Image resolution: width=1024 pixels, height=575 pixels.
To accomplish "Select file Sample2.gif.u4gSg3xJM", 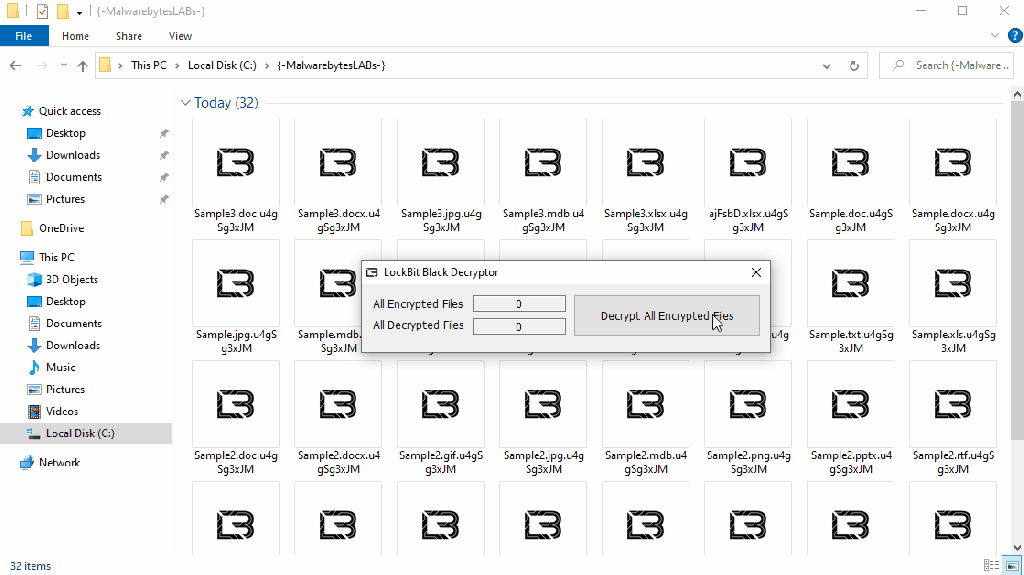I will pos(441,418).
